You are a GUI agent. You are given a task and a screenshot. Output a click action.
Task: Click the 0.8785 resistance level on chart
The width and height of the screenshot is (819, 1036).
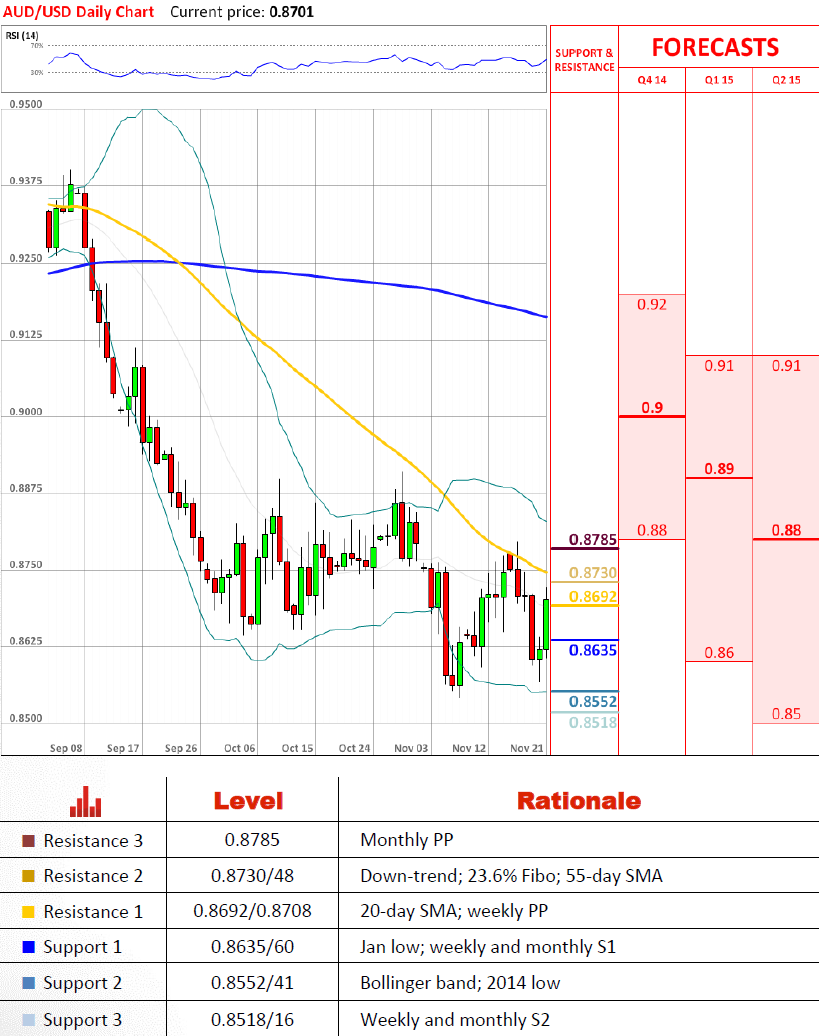(x=592, y=540)
